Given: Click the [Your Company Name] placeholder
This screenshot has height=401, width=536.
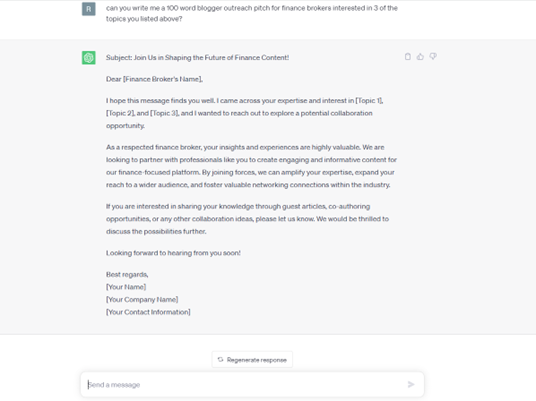Looking at the screenshot, I should (142, 299).
